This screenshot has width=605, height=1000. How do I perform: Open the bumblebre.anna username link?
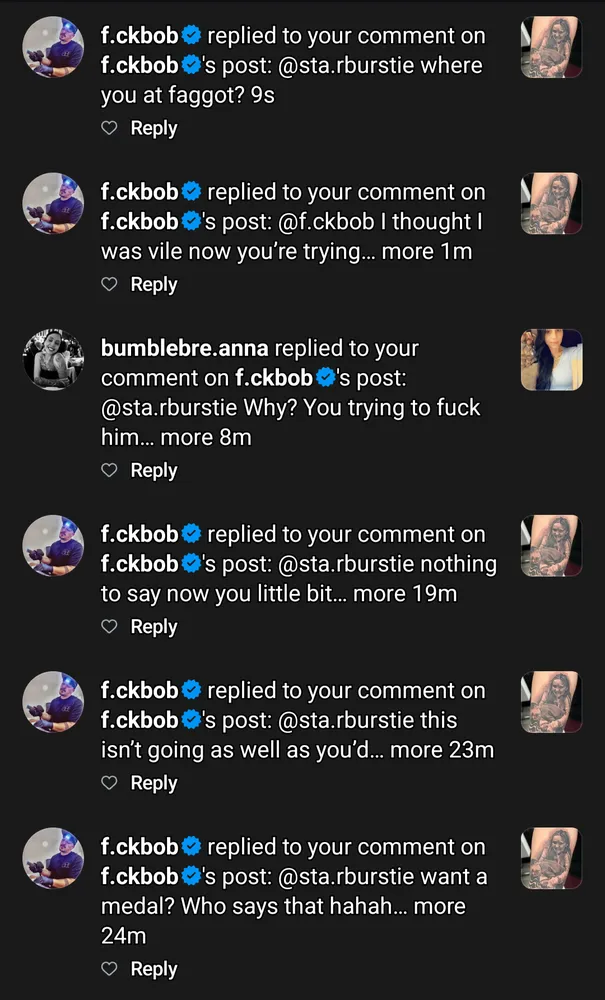(185, 349)
